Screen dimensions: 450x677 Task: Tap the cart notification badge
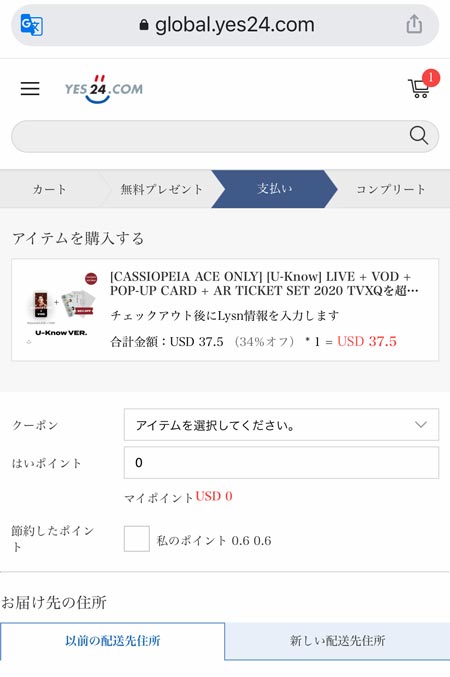[x=431, y=78]
